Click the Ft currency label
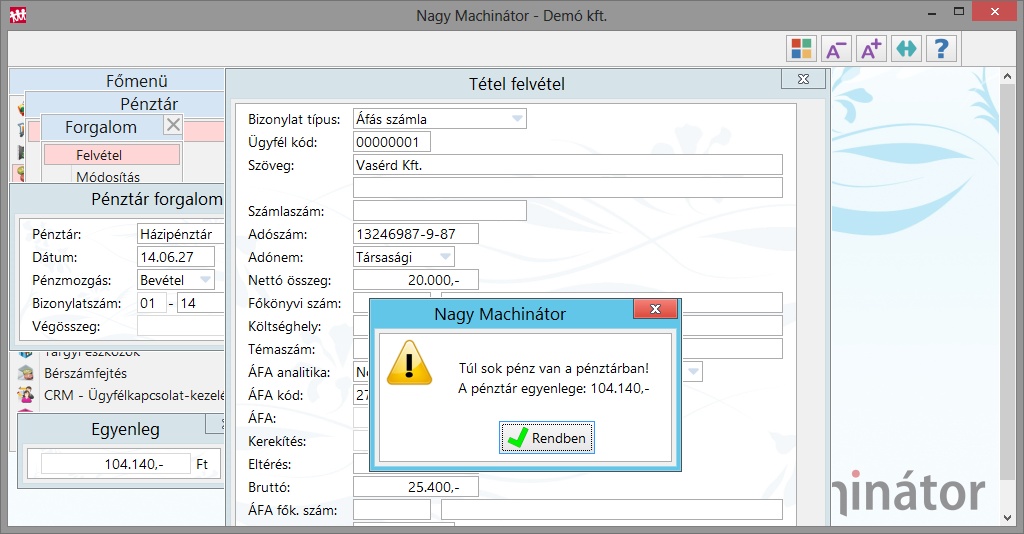Image resolution: width=1024 pixels, height=534 pixels. (x=202, y=463)
